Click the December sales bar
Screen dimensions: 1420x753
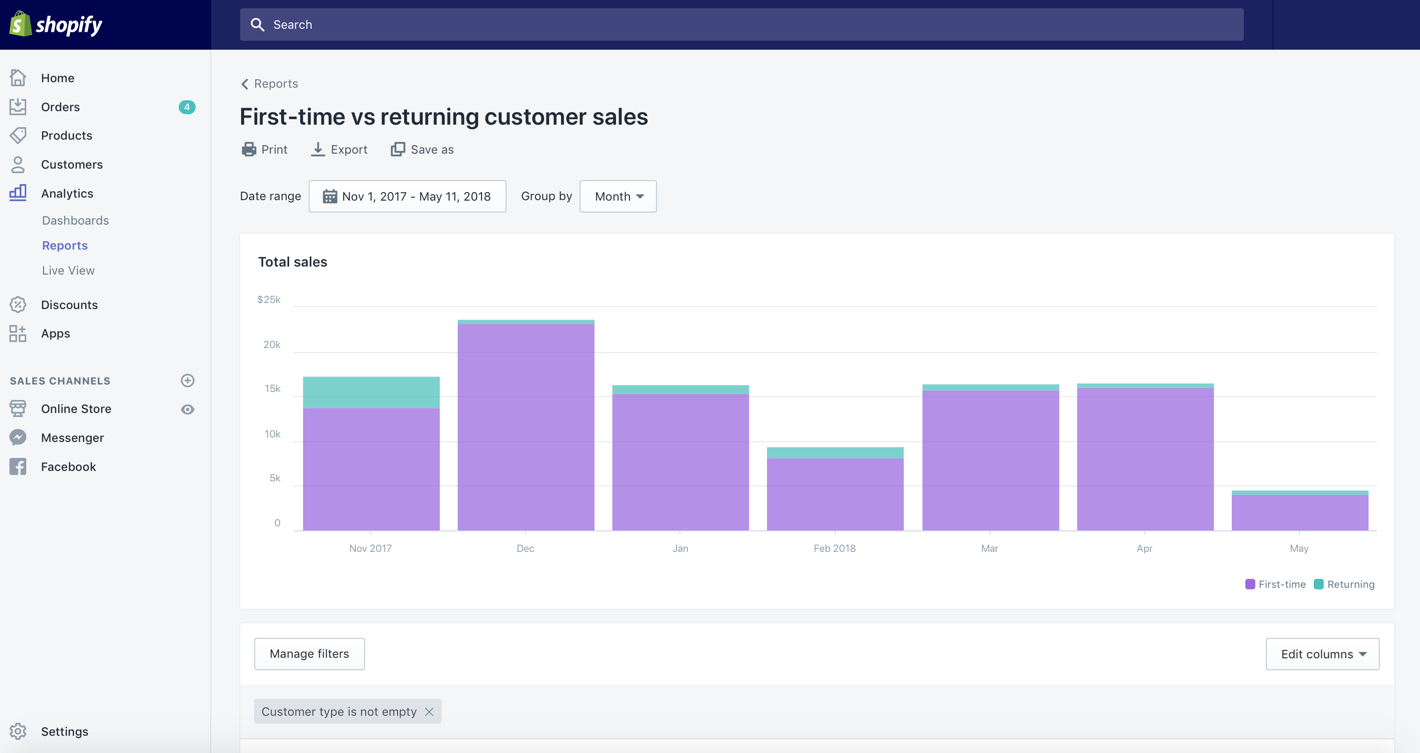pyautogui.click(x=526, y=425)
